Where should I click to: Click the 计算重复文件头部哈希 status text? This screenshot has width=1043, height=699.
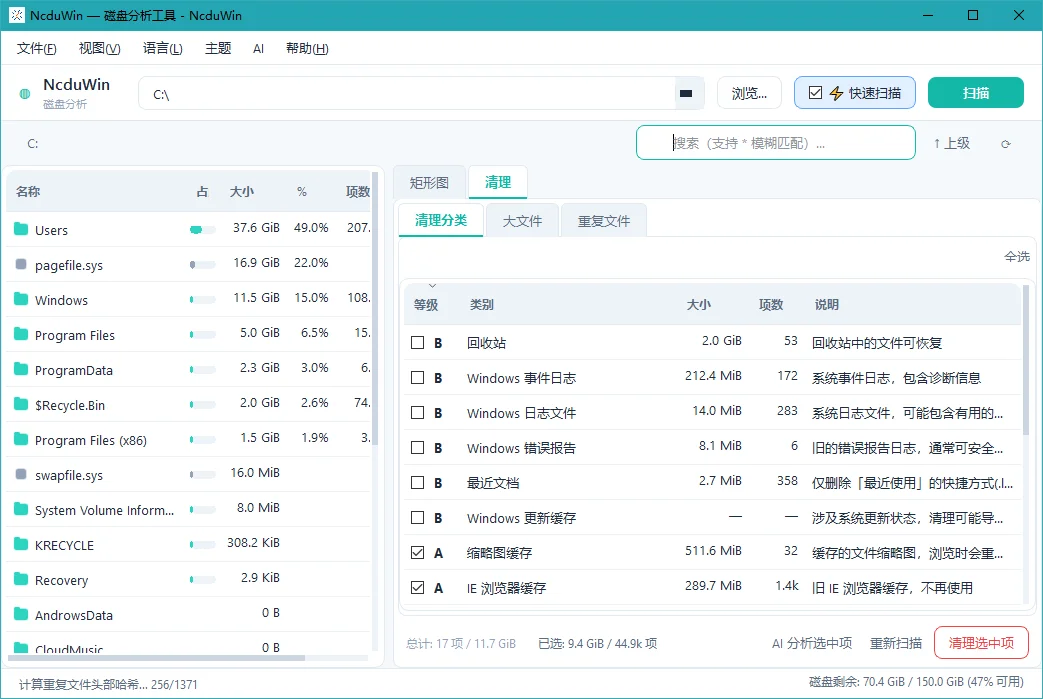pyautogui.click(x=108, y=684)
